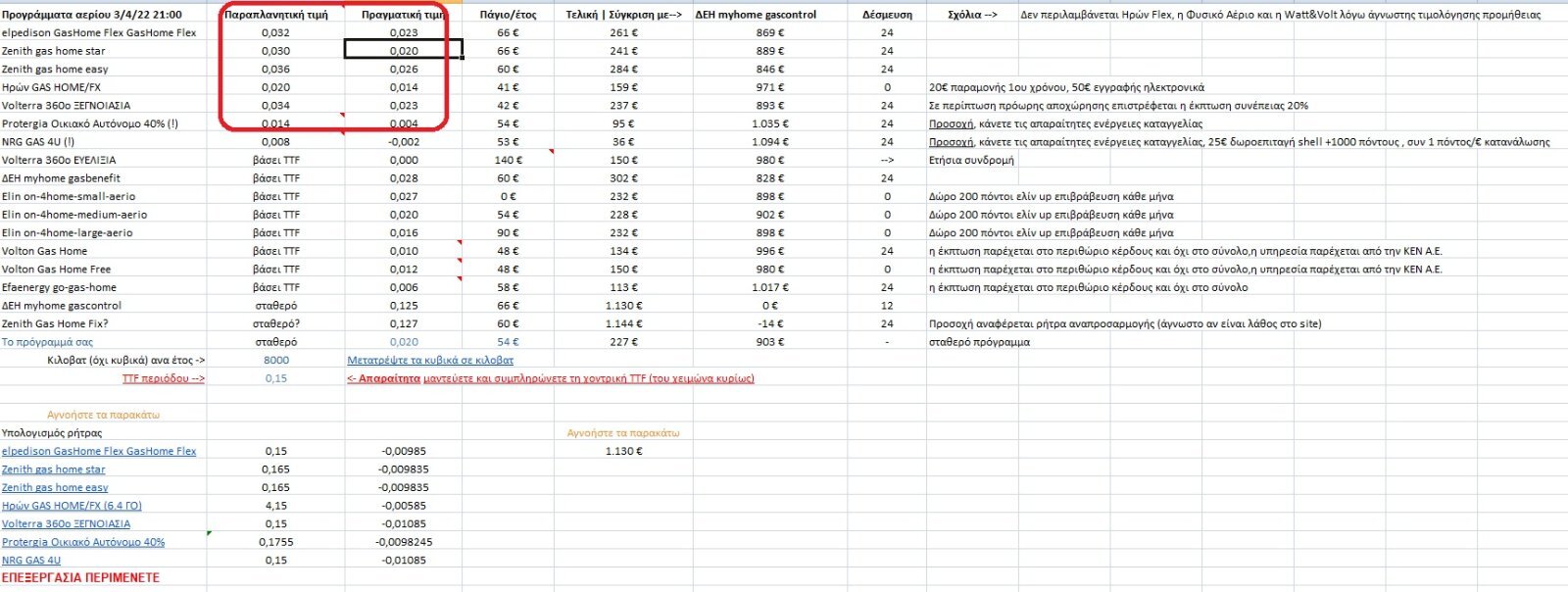Click the 113 € final cost cell

[623, 287]
